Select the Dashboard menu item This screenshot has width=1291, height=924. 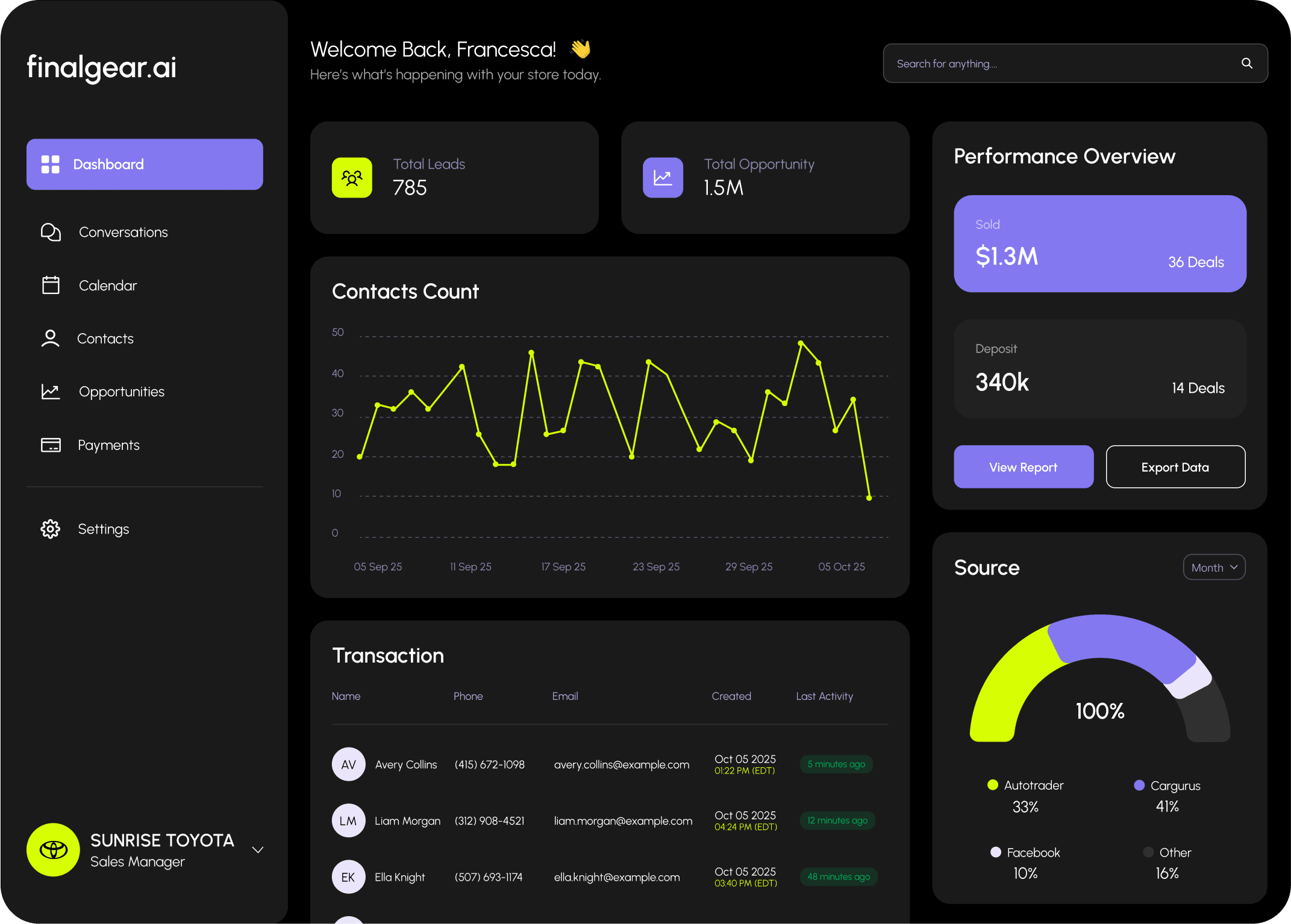pyautogui.click(x=145, y=164)
